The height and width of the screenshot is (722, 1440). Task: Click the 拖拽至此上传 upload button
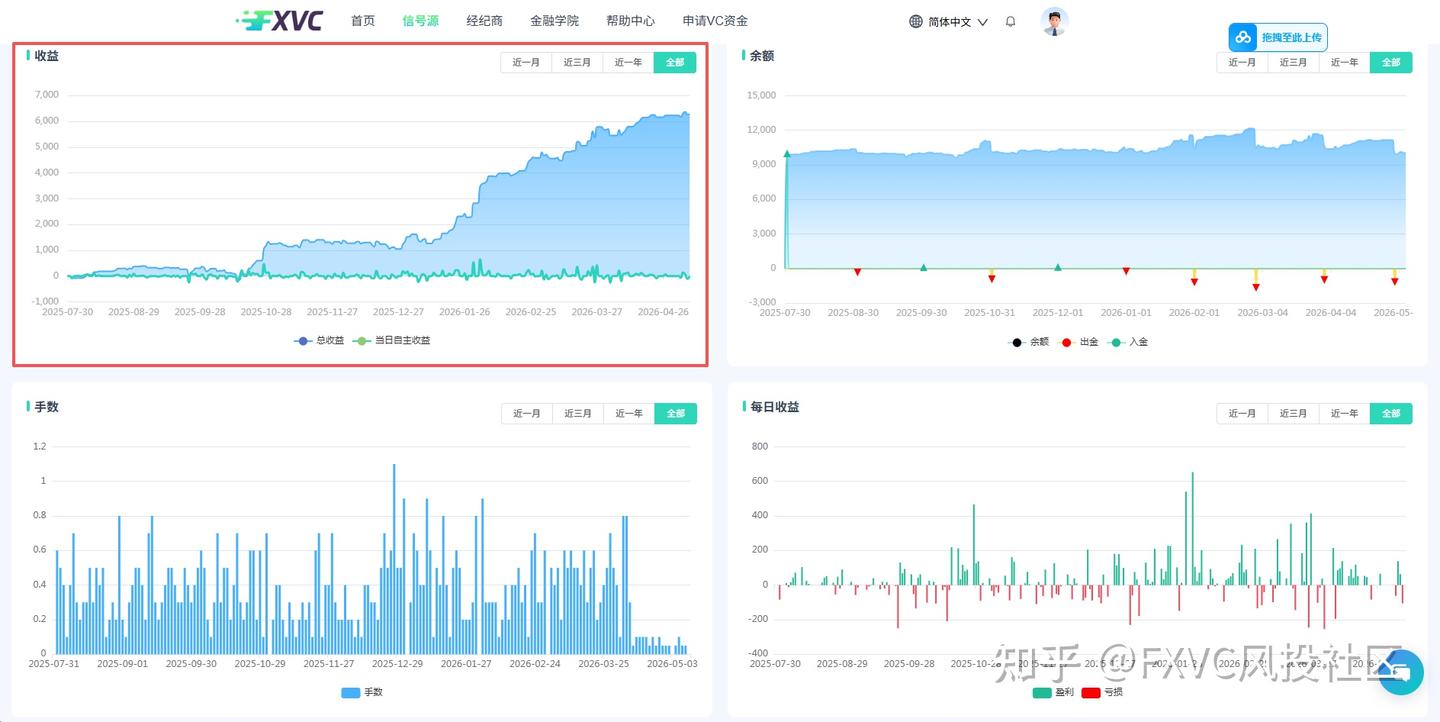coord(1278,37)
